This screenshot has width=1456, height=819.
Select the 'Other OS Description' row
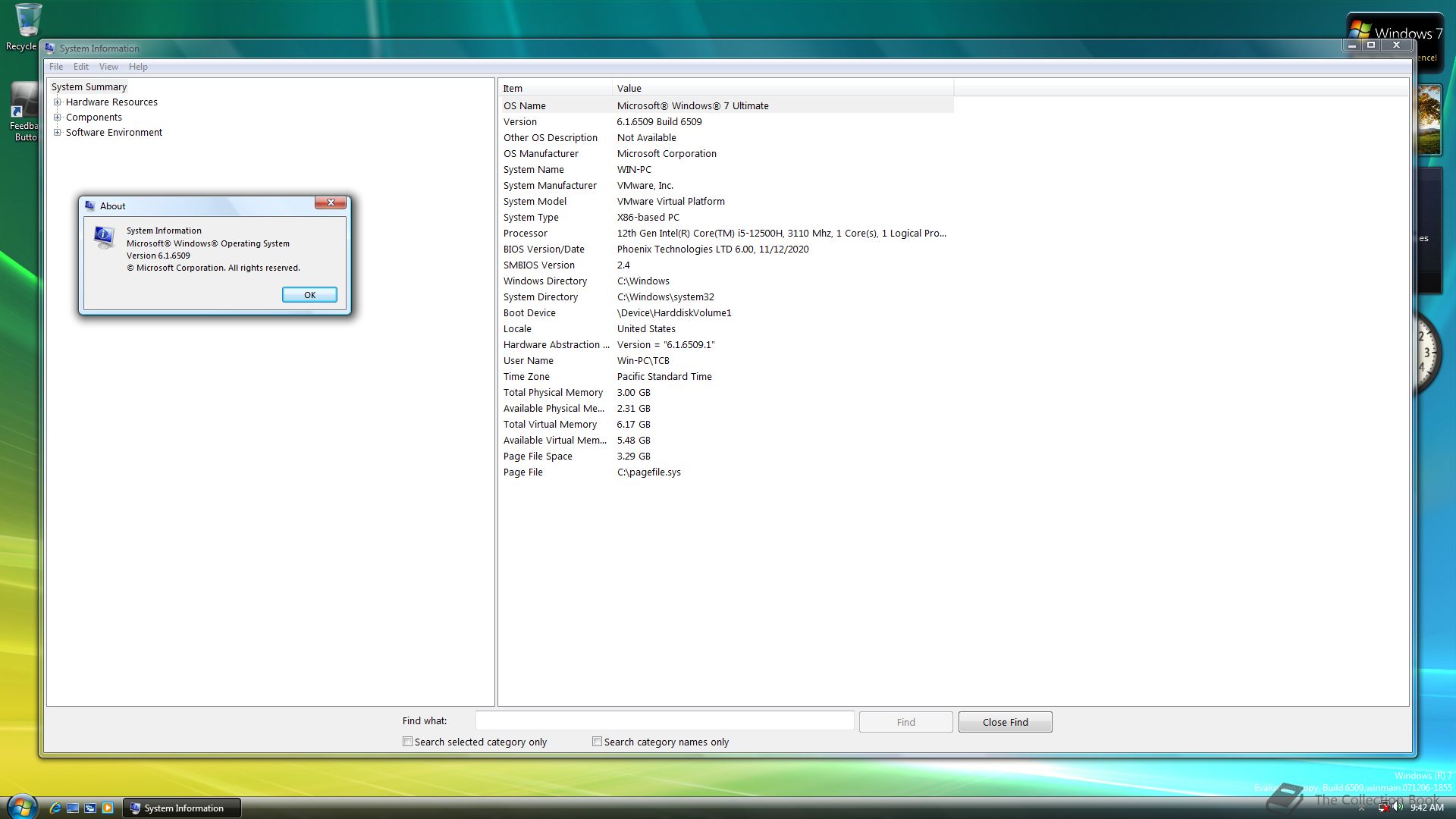[726, 138]
